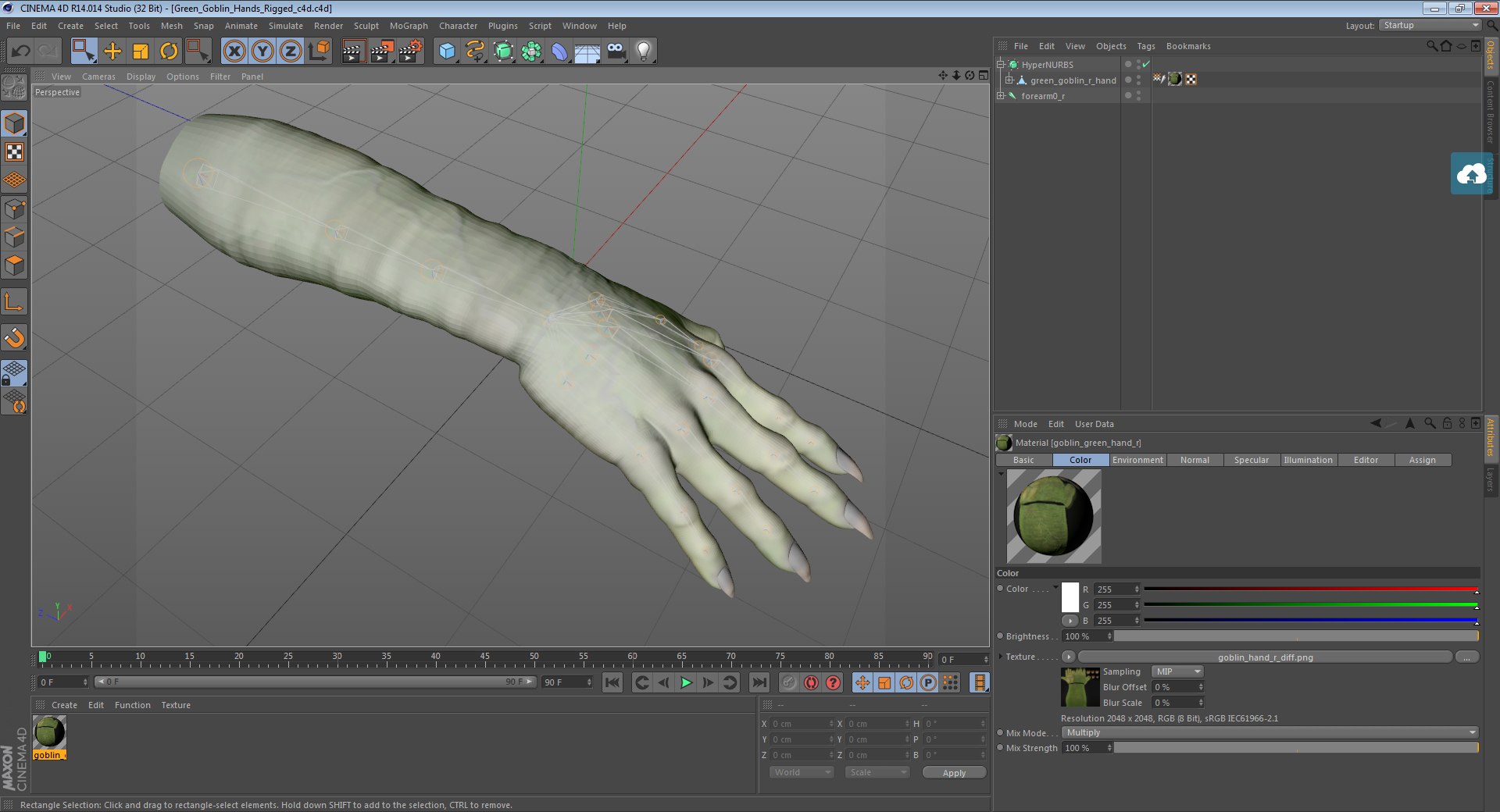Screen dimensions: 1500x812
Task: Switch to Points mode
Action: (x=14, y=208)
